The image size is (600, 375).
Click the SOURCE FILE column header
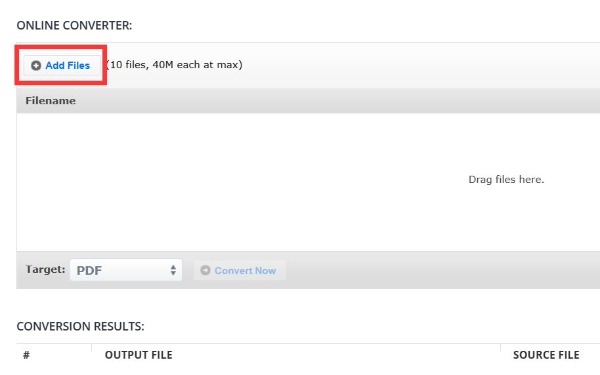point(546,355)
